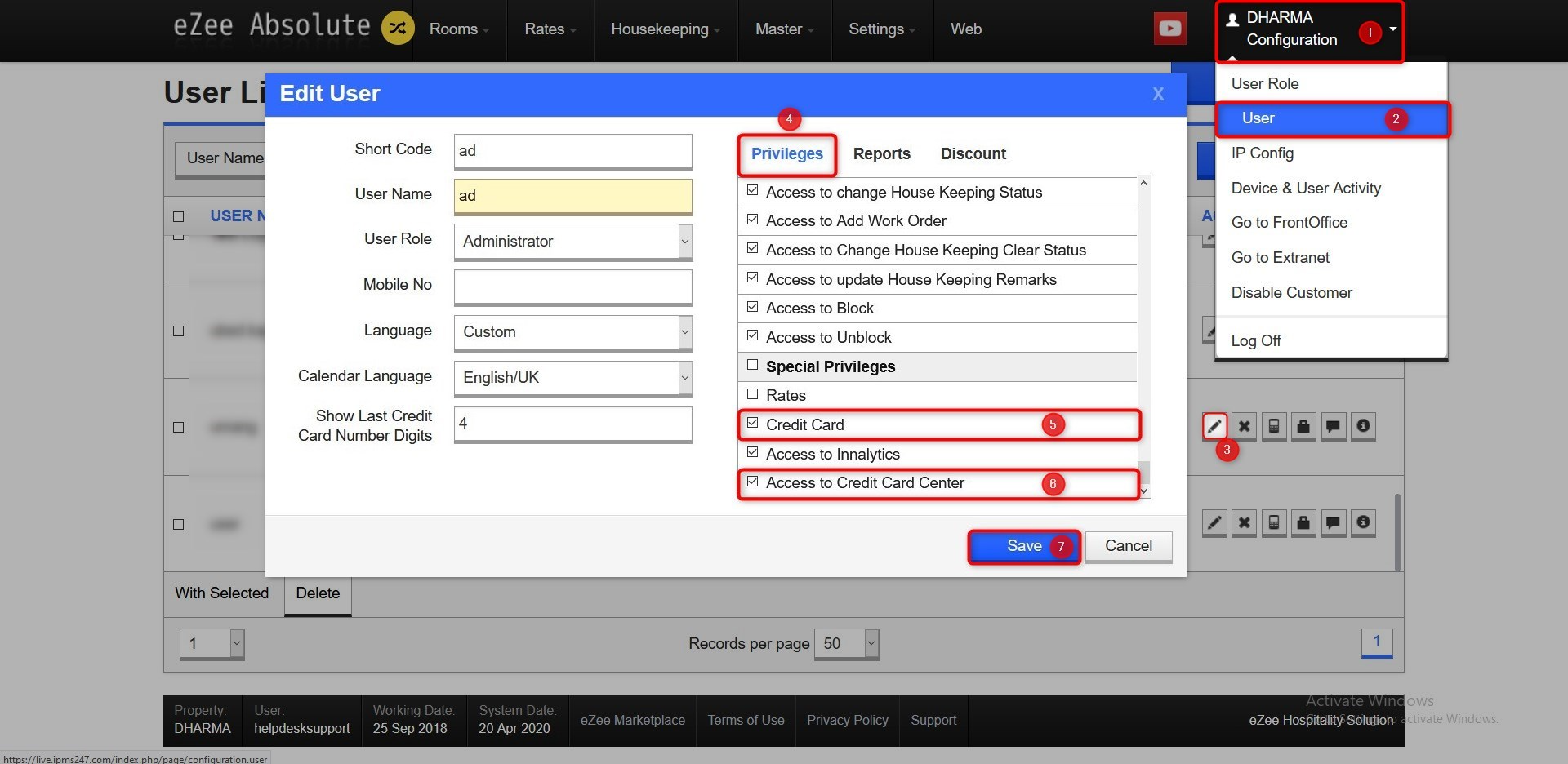
Task: Toggle Access to Innalytics checkbox
Action: click(752, 452)
